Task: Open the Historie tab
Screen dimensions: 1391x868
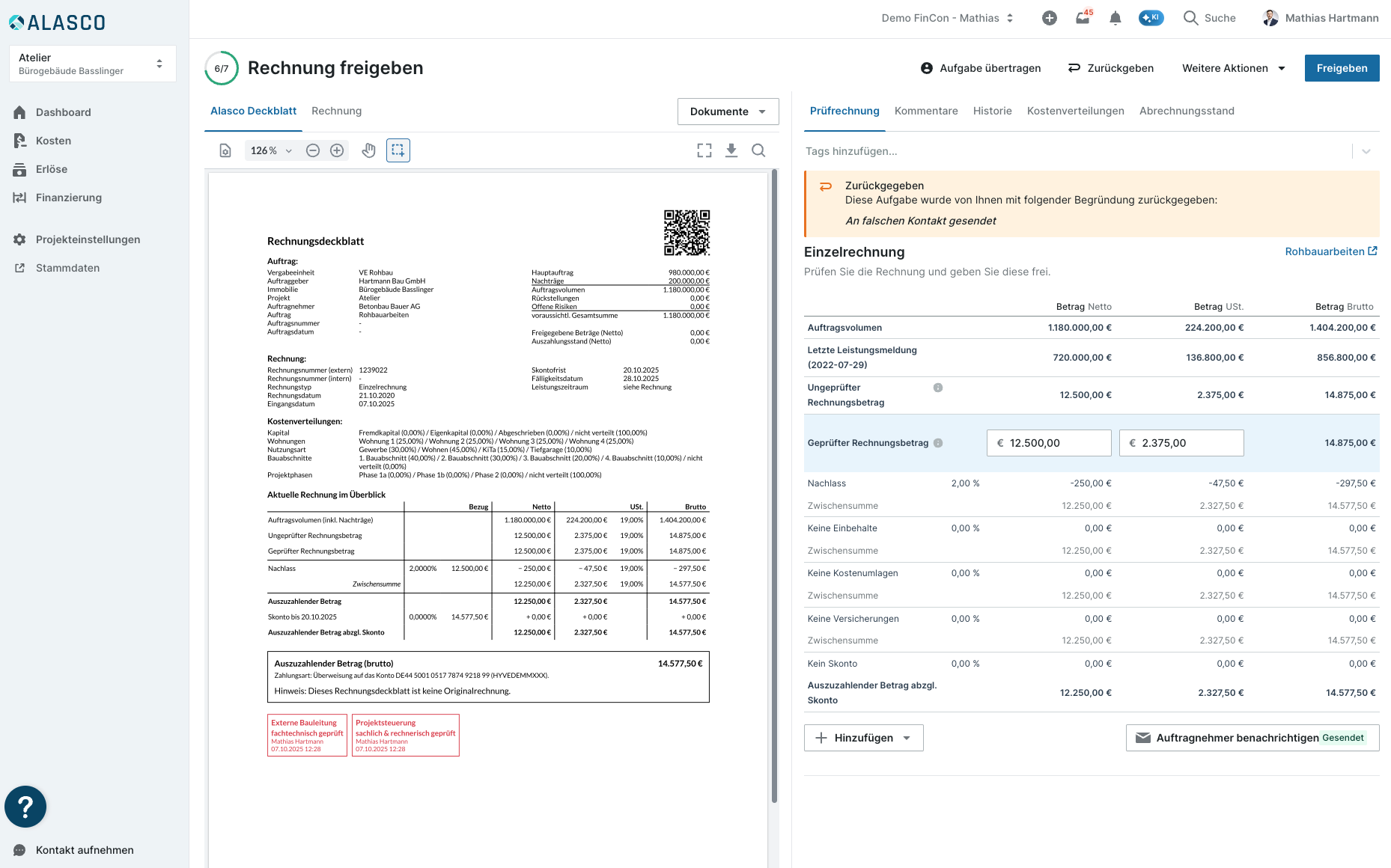Action: (x=992, y=111)
